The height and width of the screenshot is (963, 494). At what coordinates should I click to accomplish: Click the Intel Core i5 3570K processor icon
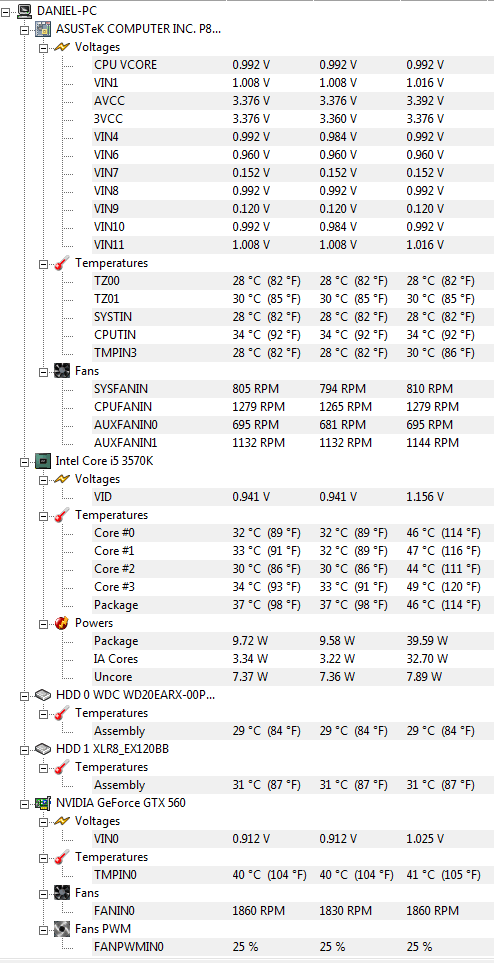(43, 461)
